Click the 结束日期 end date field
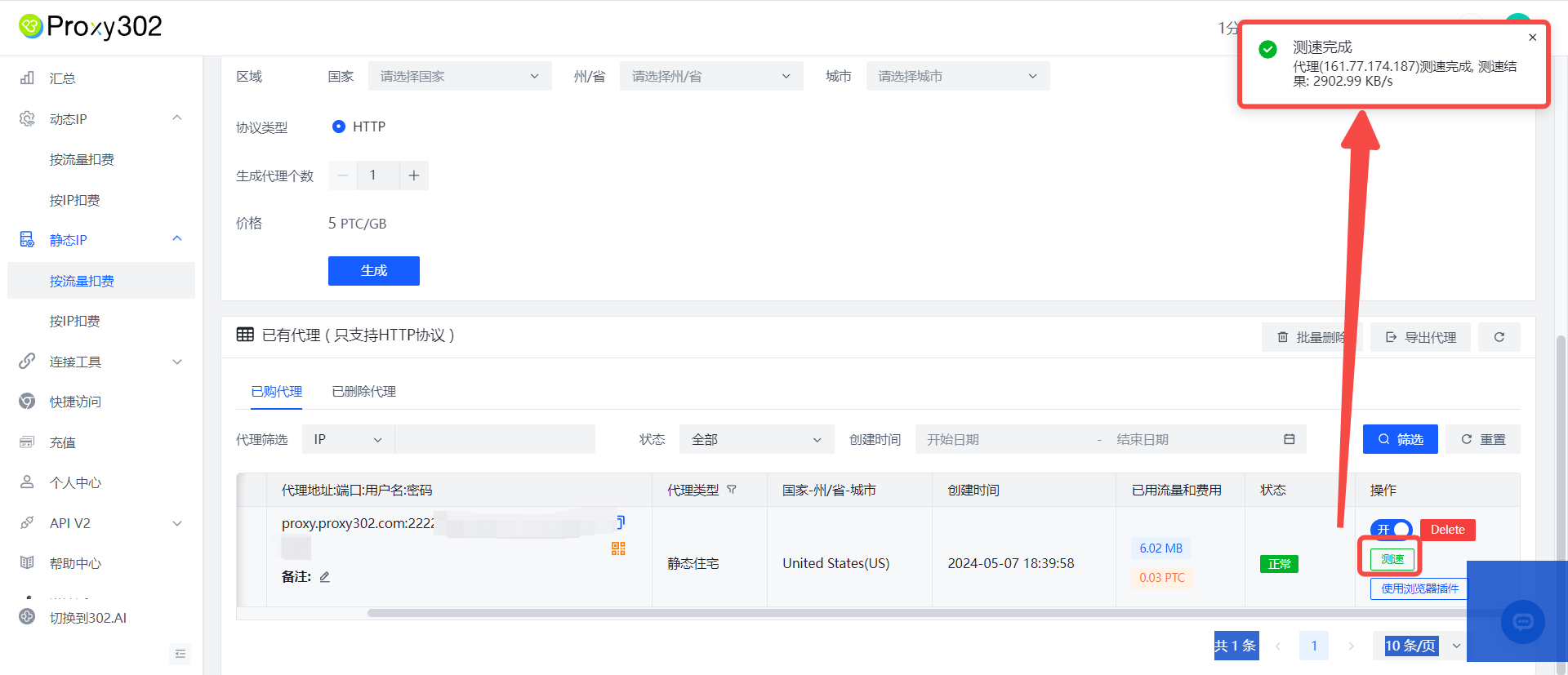The image size is (1568, 675). [1191, 439]
